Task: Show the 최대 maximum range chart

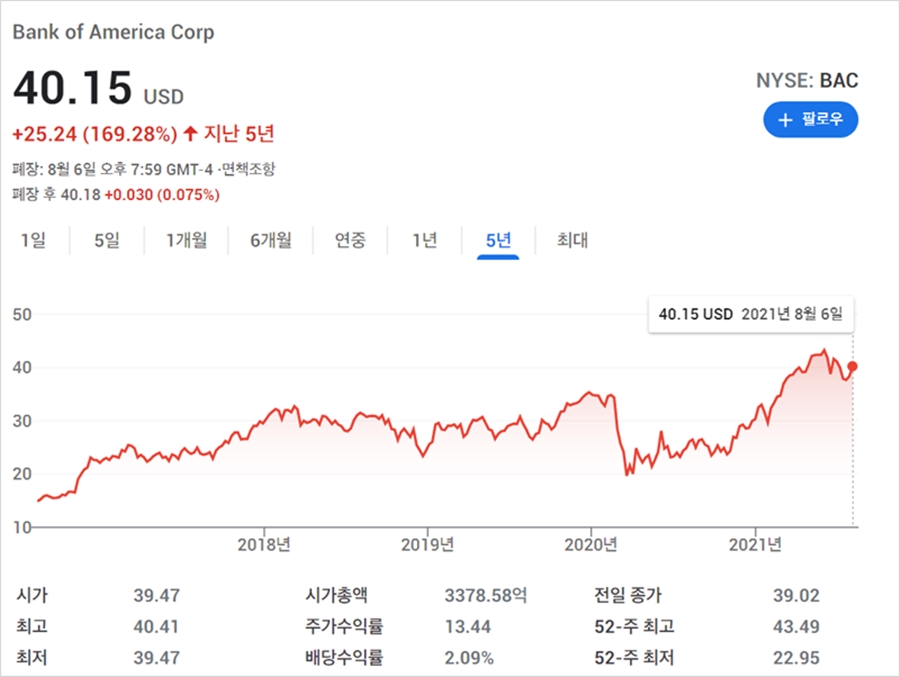Action: pos(572,240)
